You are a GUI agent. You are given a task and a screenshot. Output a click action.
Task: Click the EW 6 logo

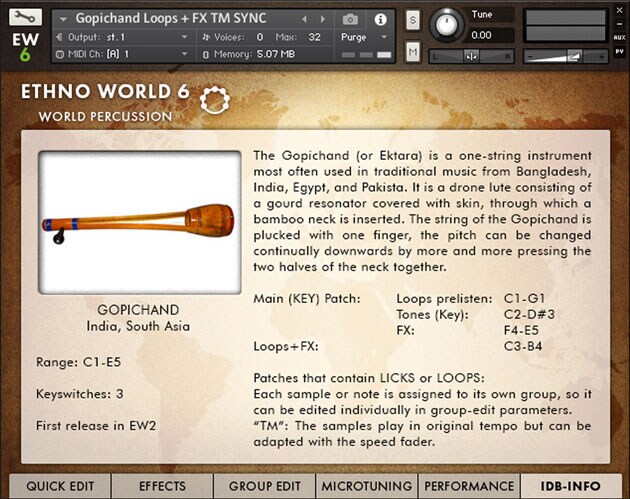(25, 47)
